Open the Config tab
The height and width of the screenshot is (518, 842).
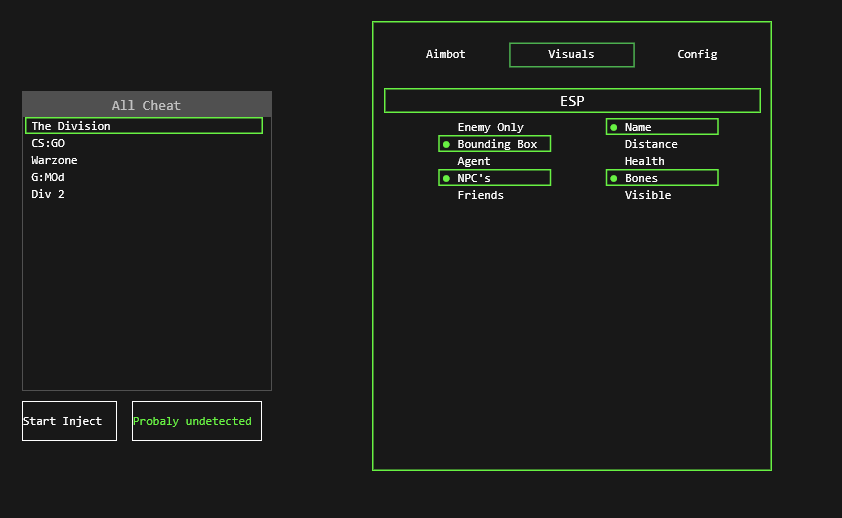697,55
